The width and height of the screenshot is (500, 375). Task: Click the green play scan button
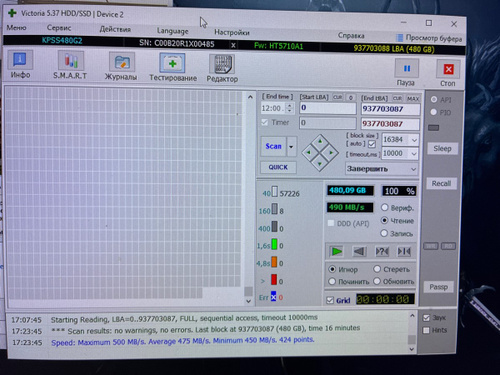click(337, 251)
